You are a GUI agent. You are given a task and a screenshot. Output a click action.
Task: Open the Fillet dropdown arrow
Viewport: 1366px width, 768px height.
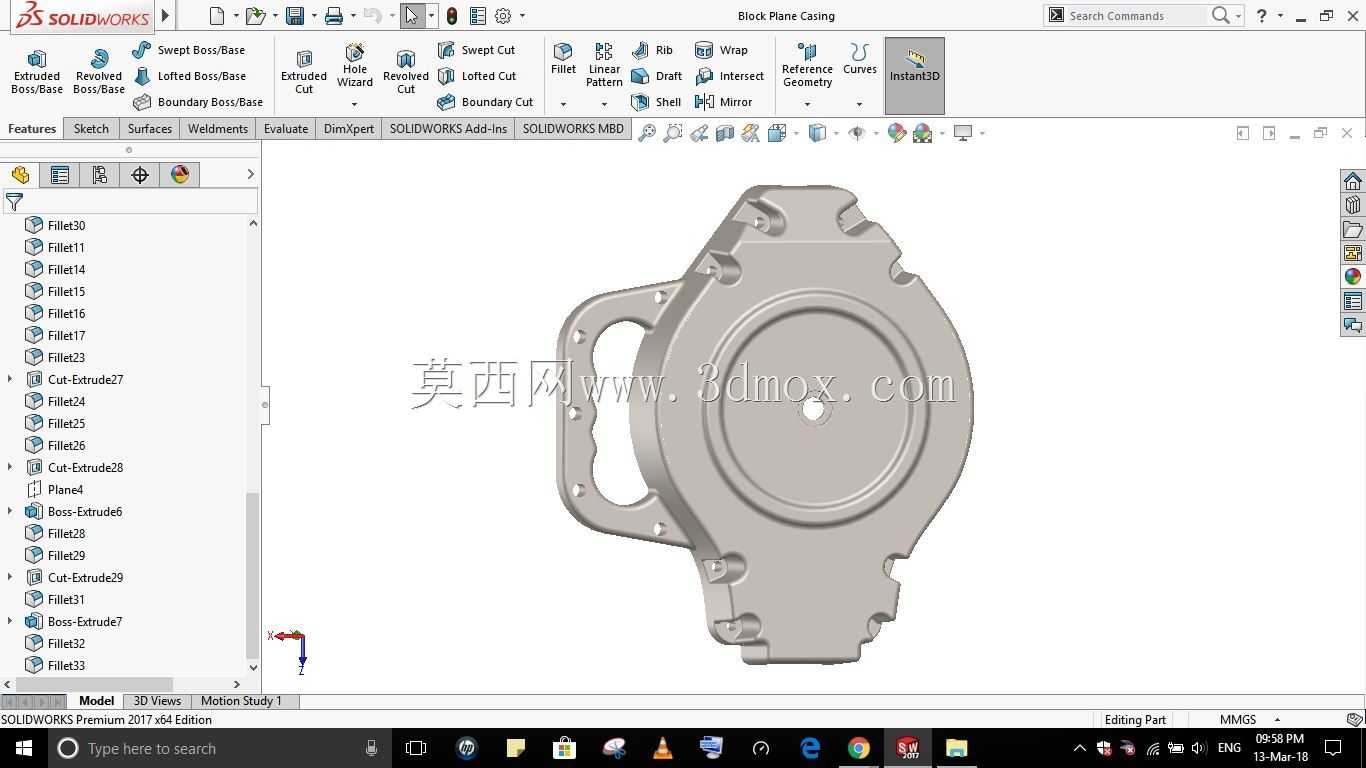[563, 104]
